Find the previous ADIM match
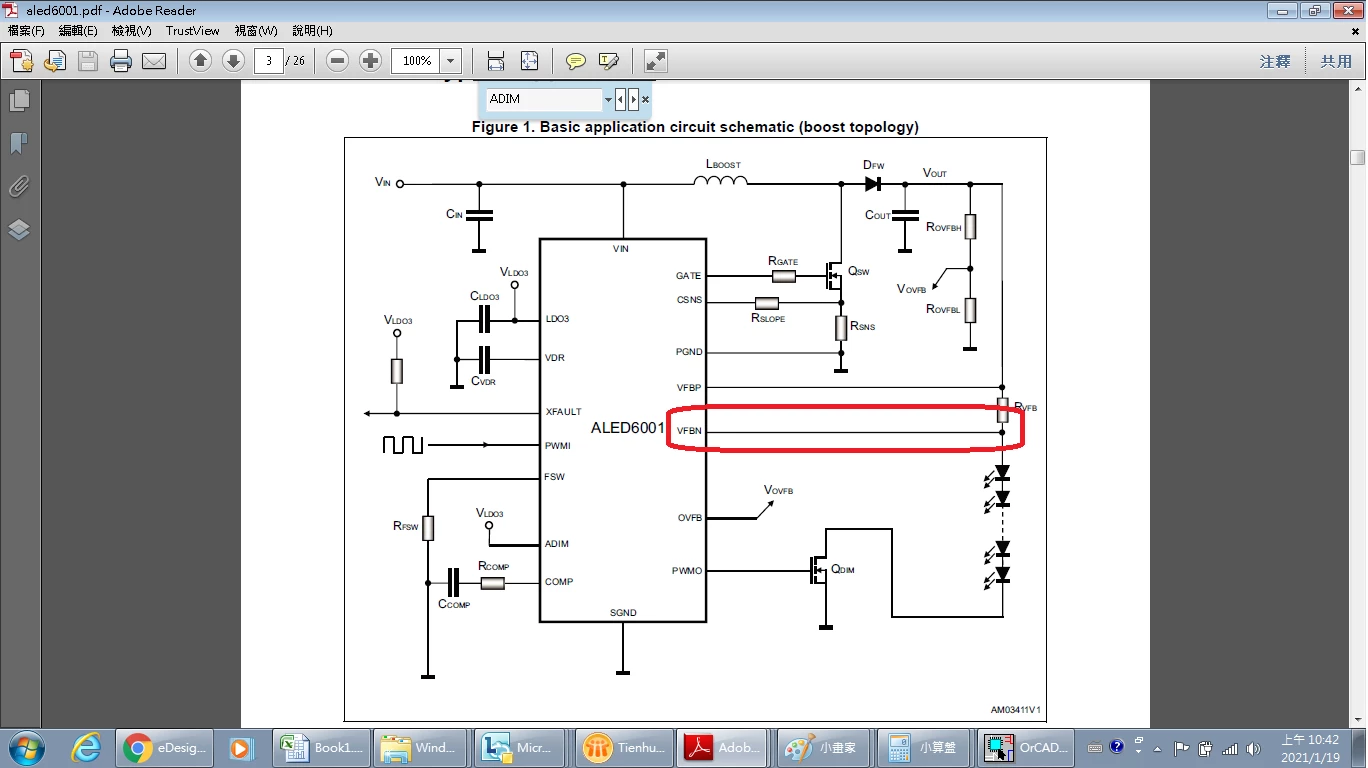 click(621, 99)
